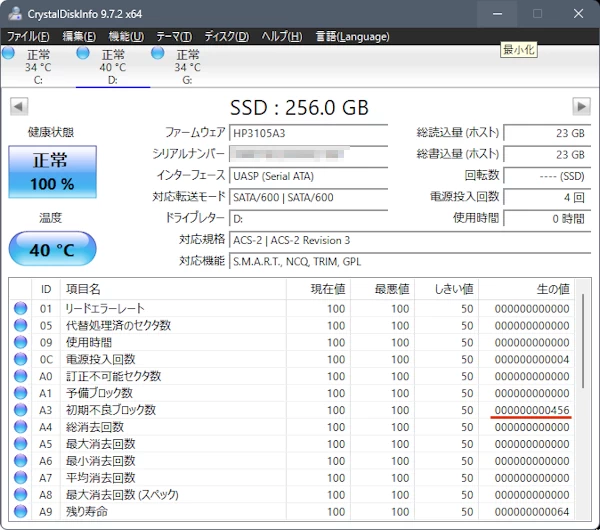Open the ファイル(F) menu
The width and height of the screenshot is (600, 530).
coord(29,36)
